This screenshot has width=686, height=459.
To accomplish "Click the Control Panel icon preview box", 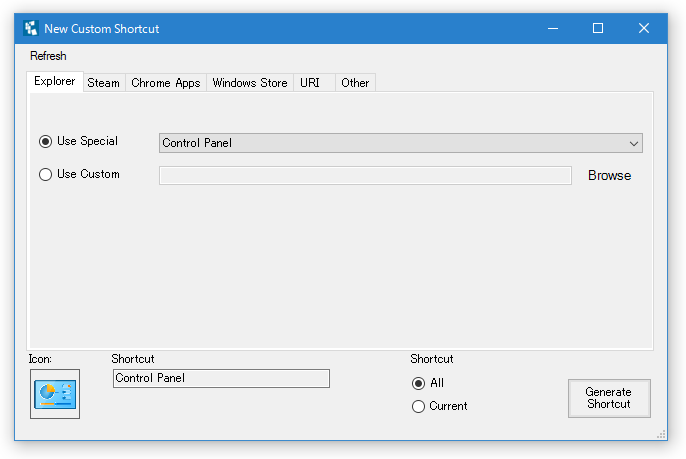I will pos(55,394).
